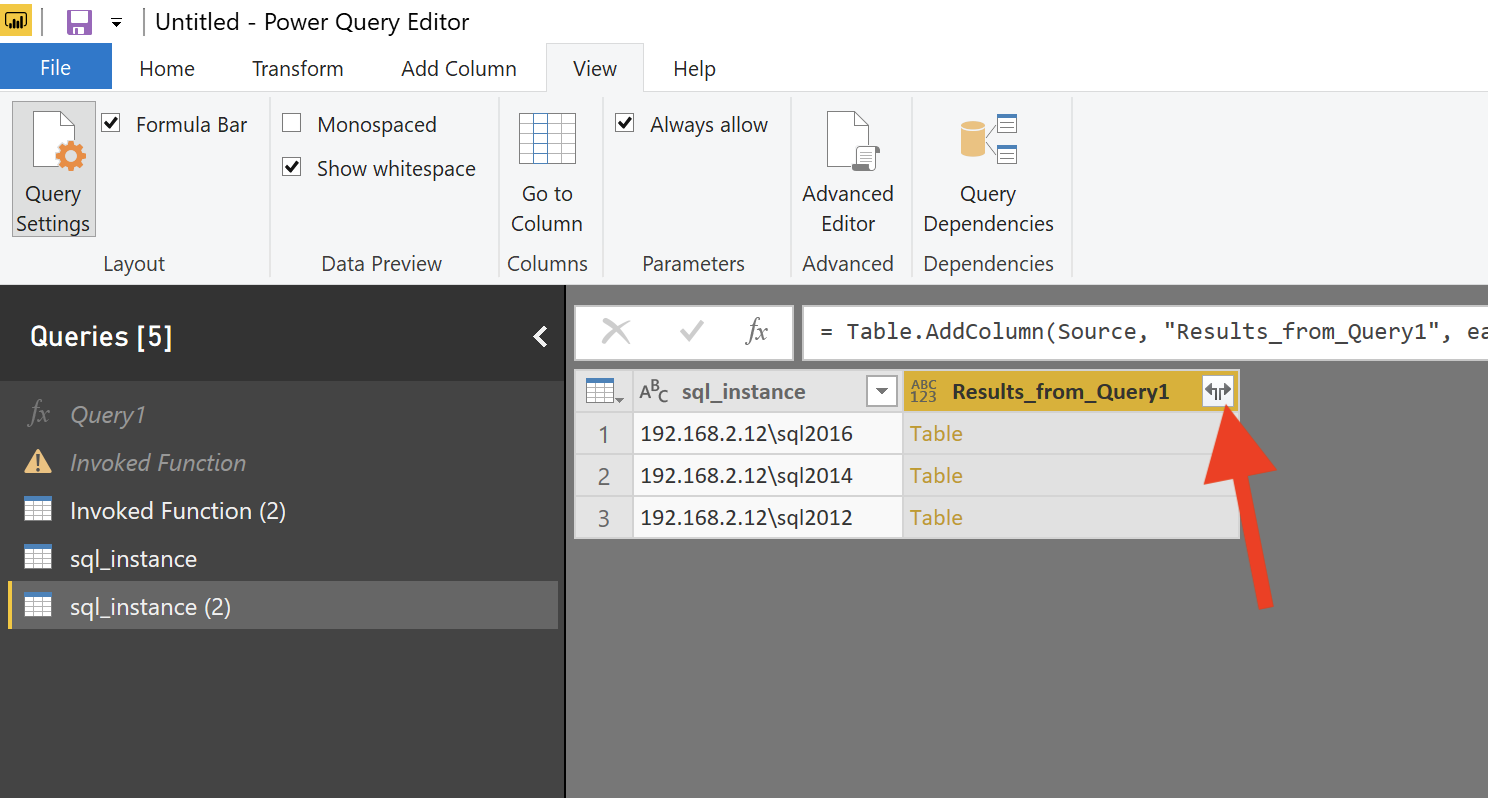Click the ABC123 type icon of Results_from_Query1
Image resolution: width=1488 pixels, height=798 pixels.
click(924, 392)
